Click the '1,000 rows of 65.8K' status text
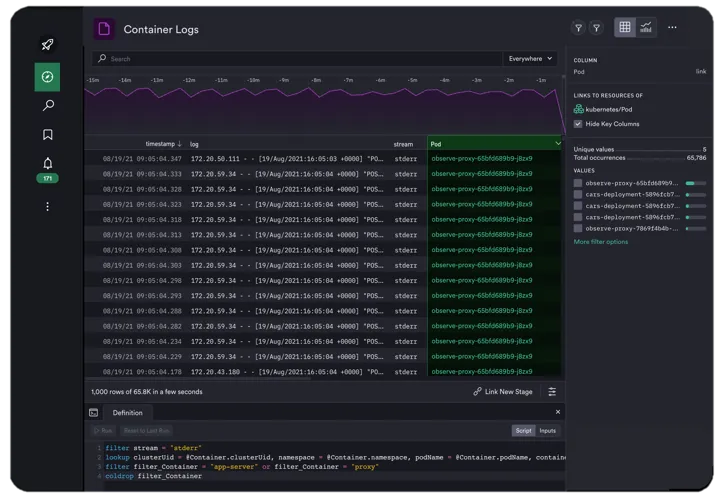Viewport: 720px width, 499px height. (x=146, y=392)
